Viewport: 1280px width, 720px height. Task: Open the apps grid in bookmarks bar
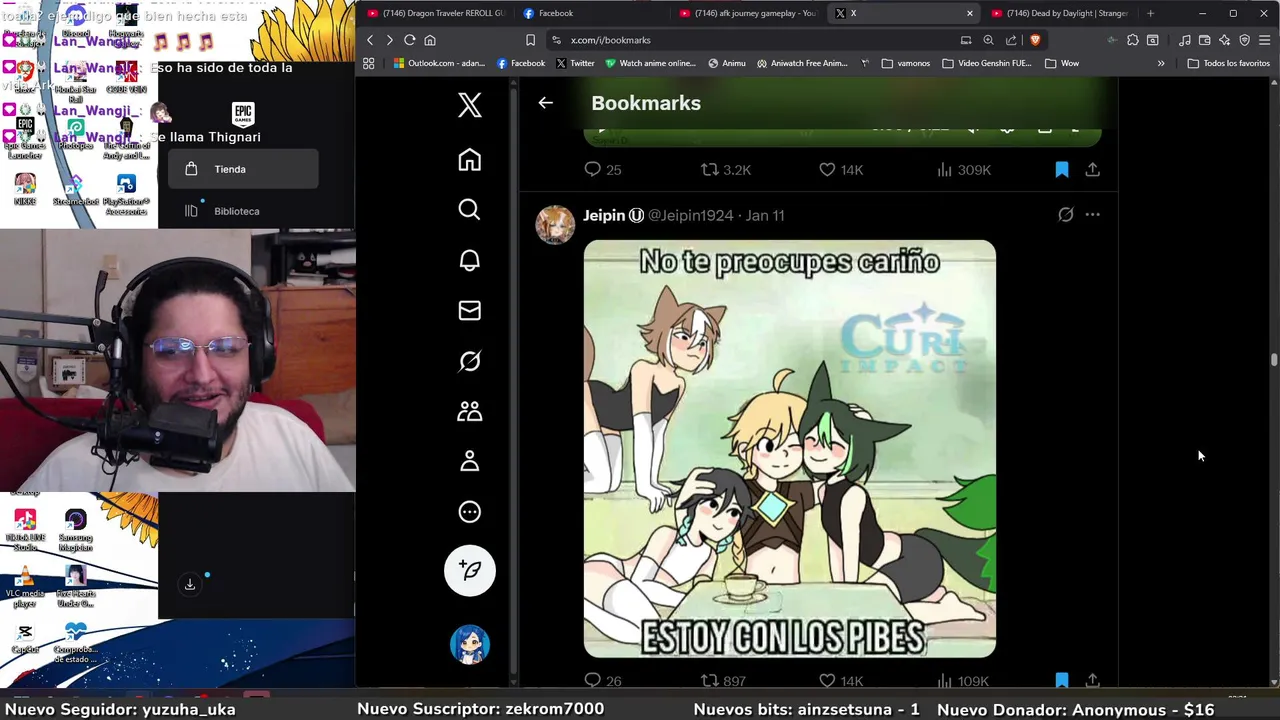pos(369,63)
